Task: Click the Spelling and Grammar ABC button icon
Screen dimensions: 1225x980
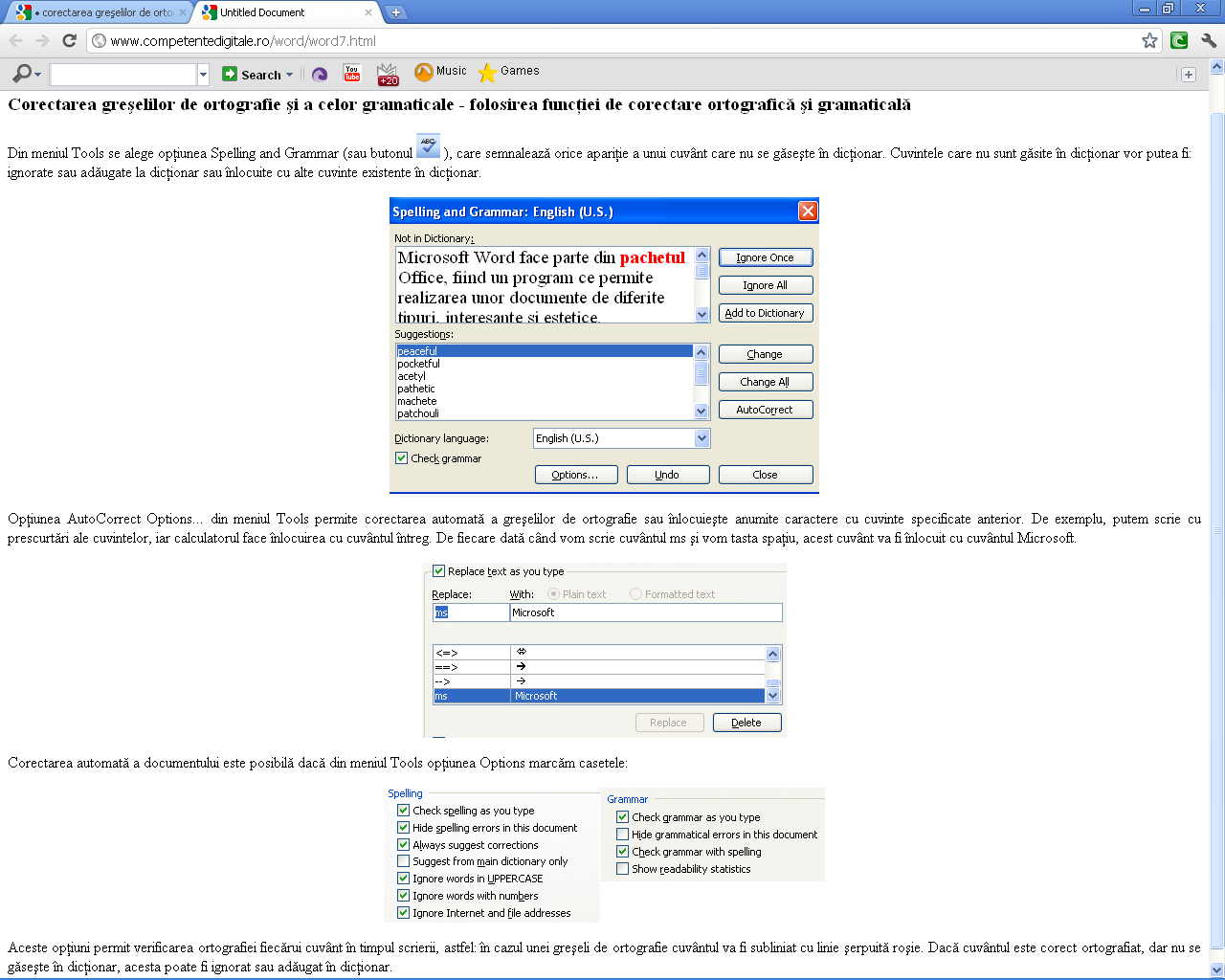Action: pyautogui.click(x=428, y=146)
